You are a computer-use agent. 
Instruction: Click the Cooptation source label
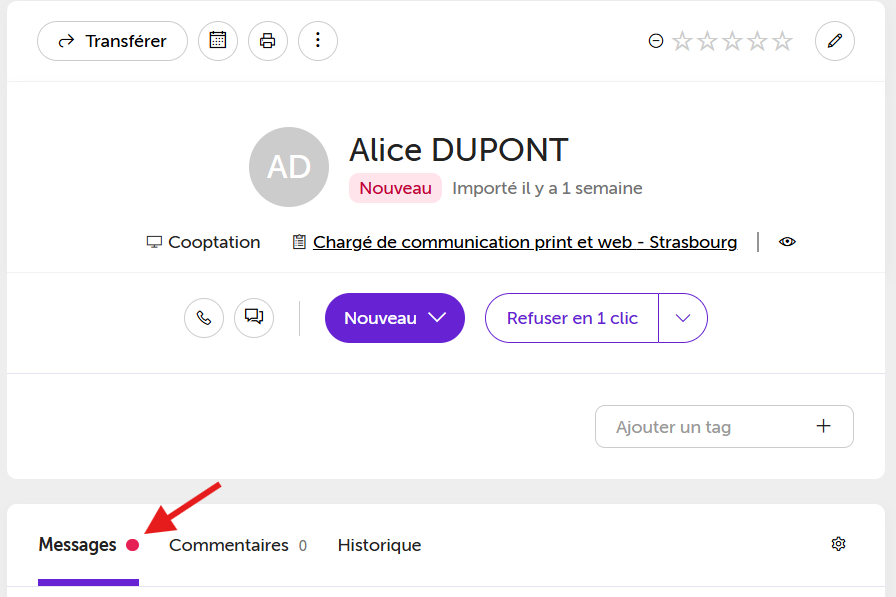[203, 242]
